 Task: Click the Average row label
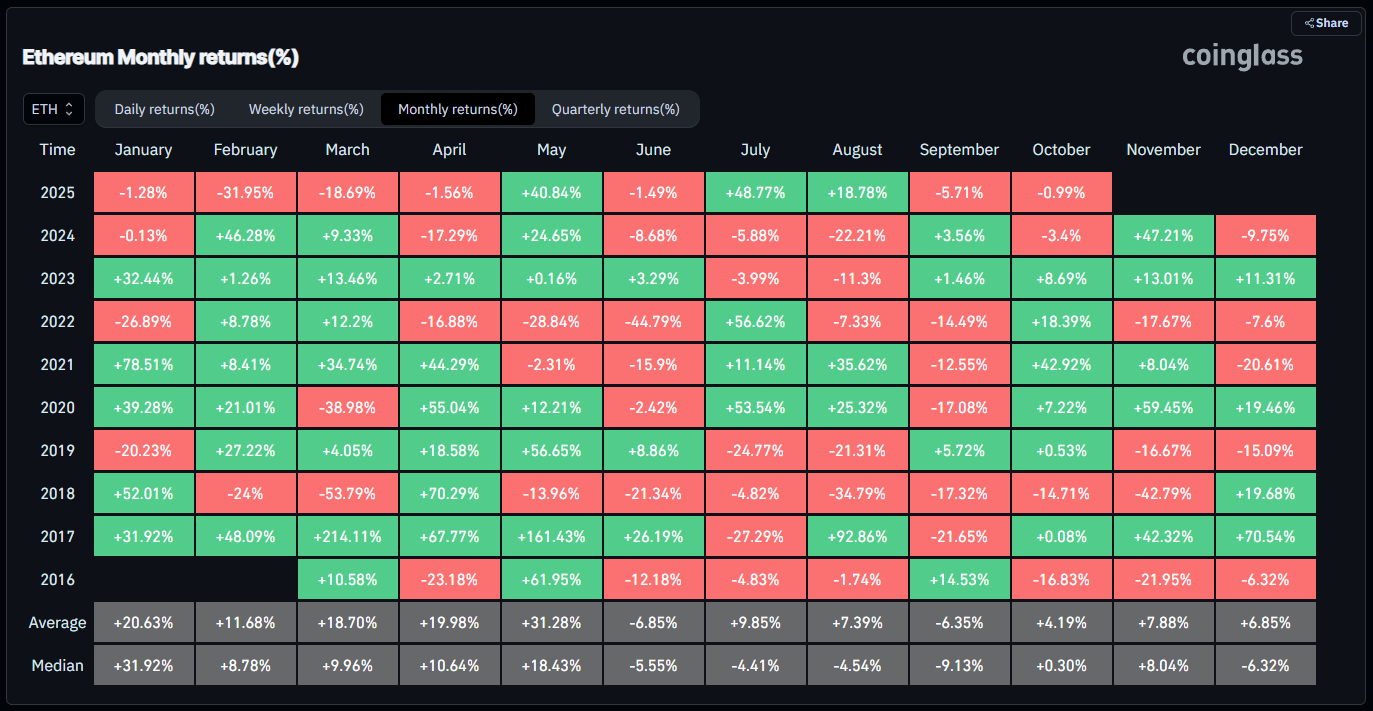click(57, 623)
